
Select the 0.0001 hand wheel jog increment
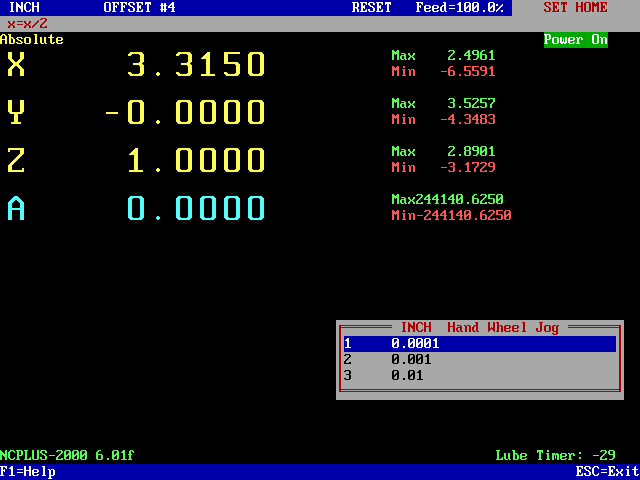[x=480, y=344]
